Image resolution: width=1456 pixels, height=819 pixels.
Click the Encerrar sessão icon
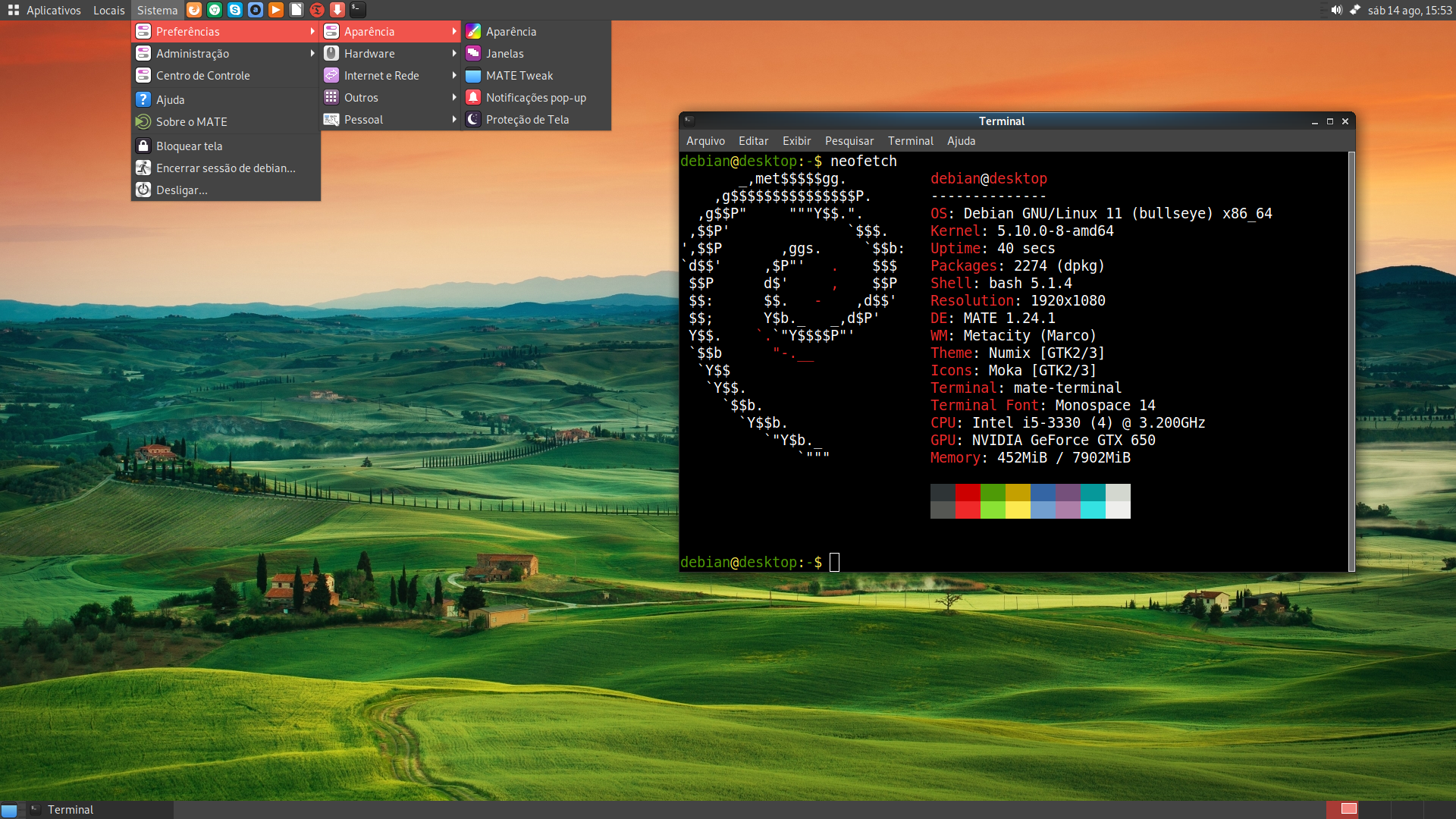(143, 168)
